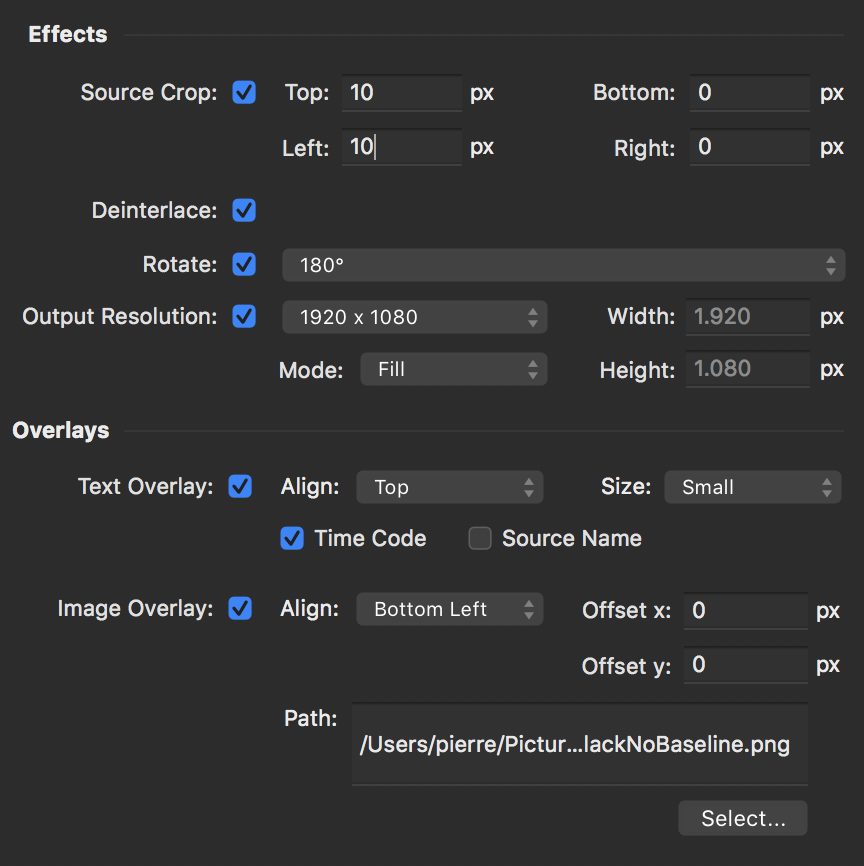This screenshot has width=864, height=866.
Task: Turn off the Text Overlay checkbox
Action: point(240,487)
